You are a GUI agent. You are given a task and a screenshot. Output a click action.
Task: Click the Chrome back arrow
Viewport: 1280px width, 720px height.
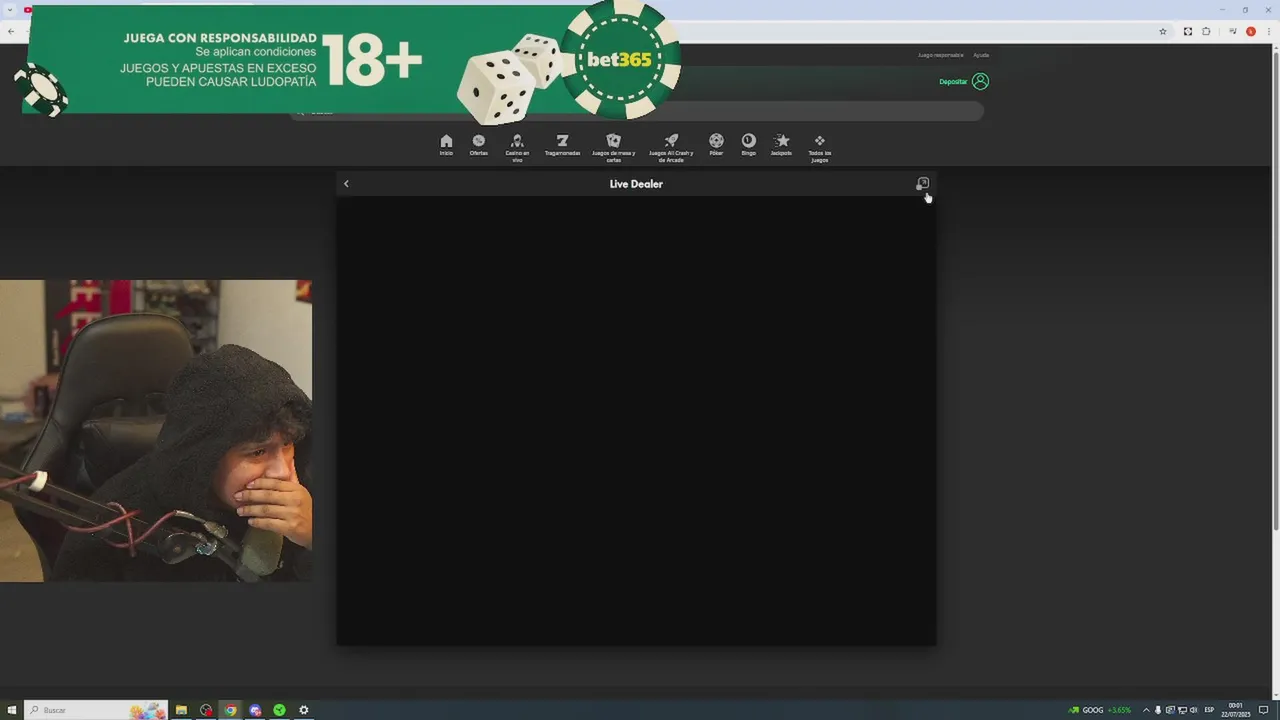[10, 31]
